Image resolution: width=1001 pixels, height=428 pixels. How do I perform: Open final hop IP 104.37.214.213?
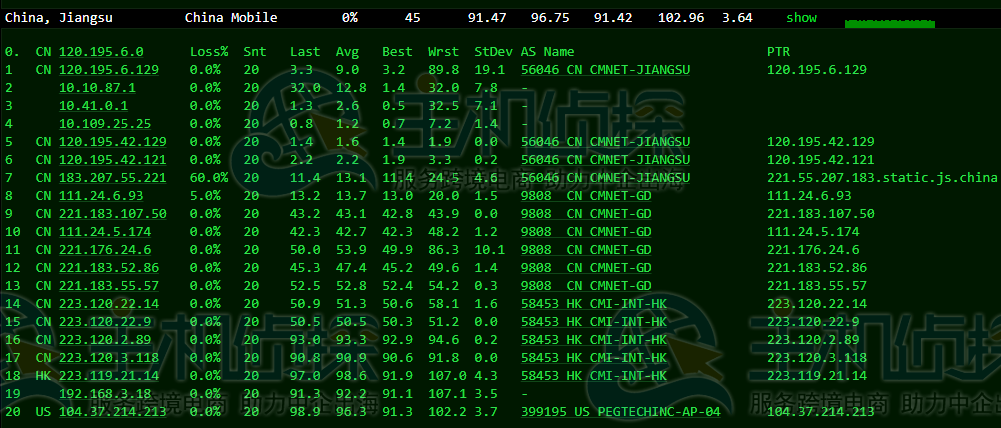point(112,412)
